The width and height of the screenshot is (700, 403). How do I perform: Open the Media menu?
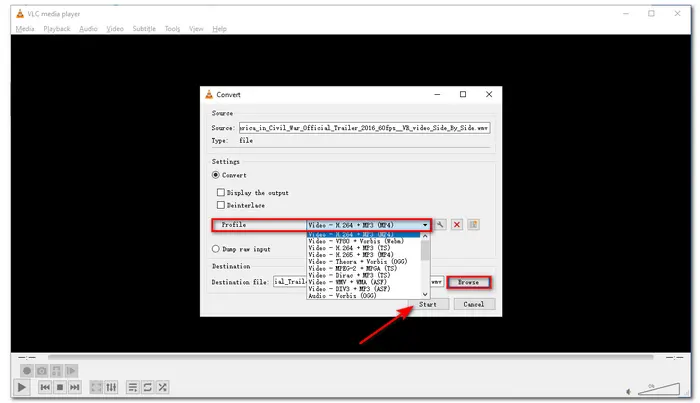tap(25, 29)
